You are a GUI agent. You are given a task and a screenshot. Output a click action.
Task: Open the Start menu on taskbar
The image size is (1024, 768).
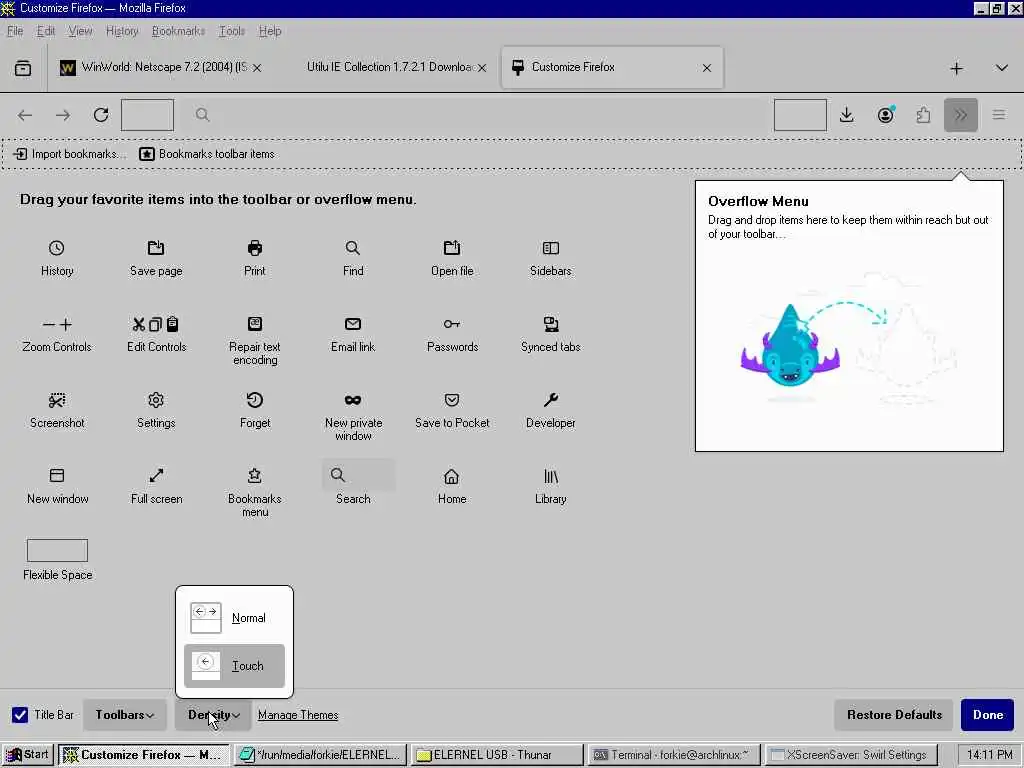(27, 755)
